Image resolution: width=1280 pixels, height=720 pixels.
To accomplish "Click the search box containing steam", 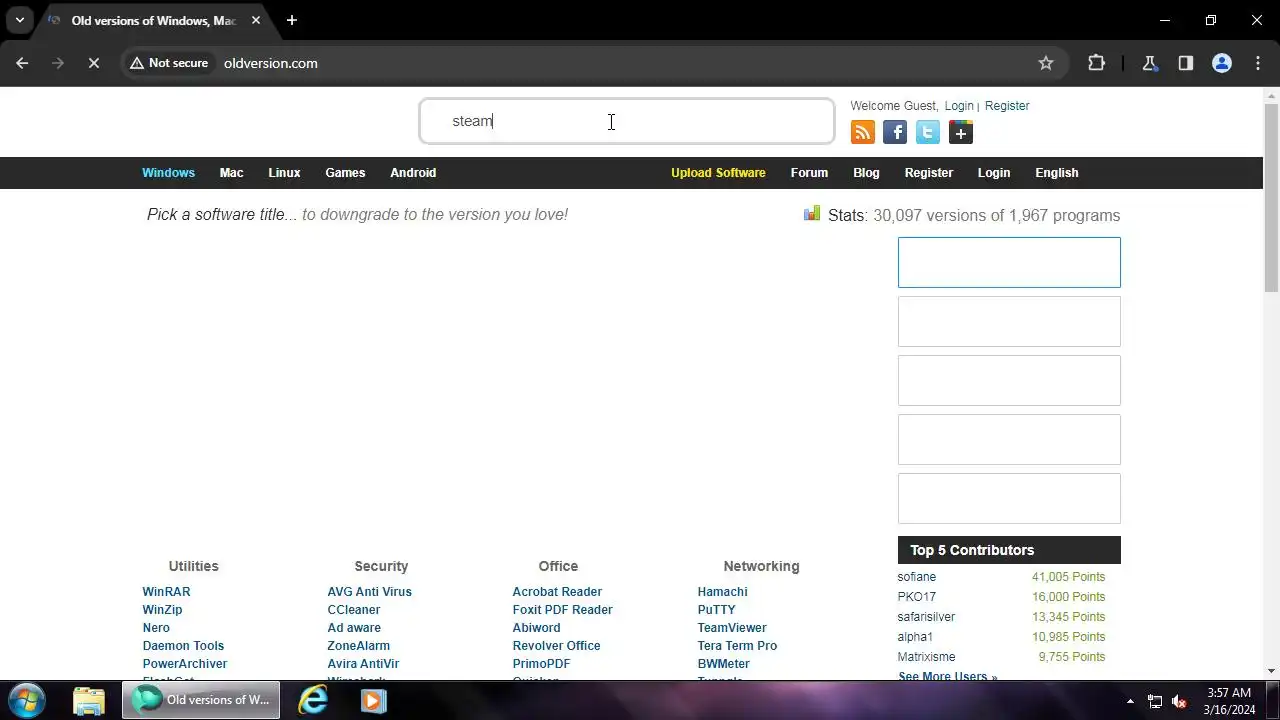I will [626, 121].
